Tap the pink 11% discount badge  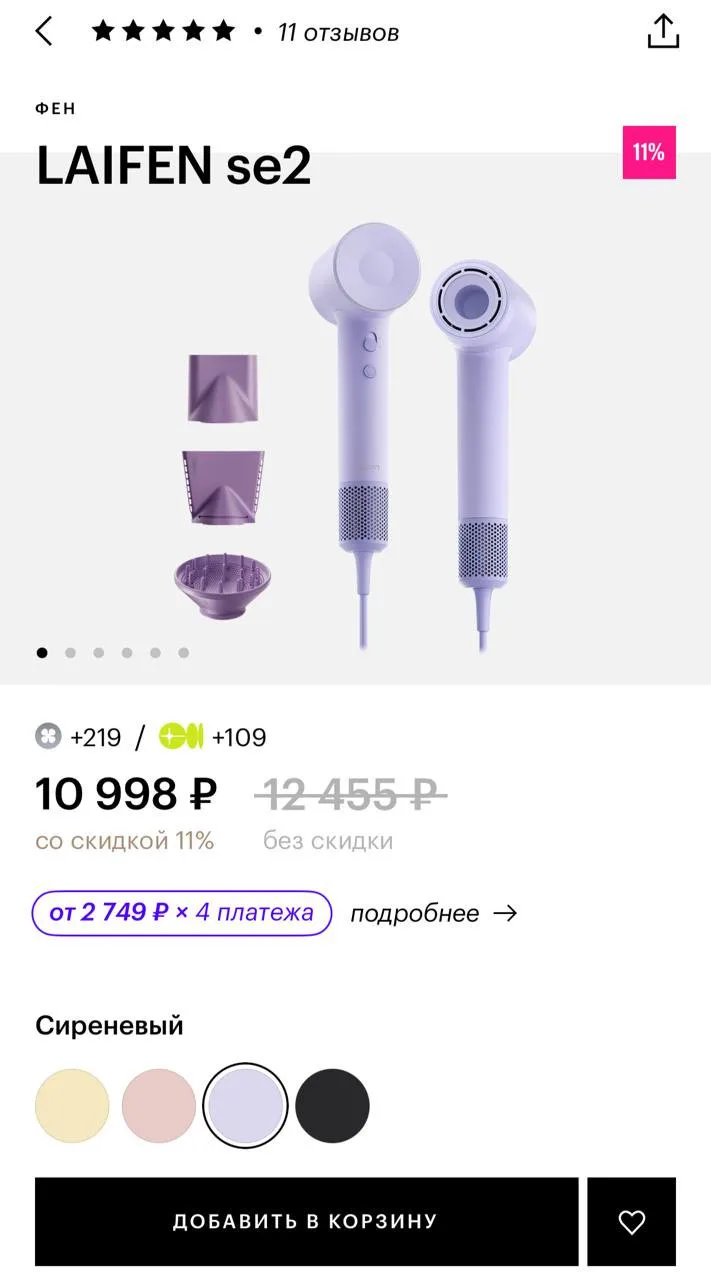pyautogui.click(x=649, y=152)
